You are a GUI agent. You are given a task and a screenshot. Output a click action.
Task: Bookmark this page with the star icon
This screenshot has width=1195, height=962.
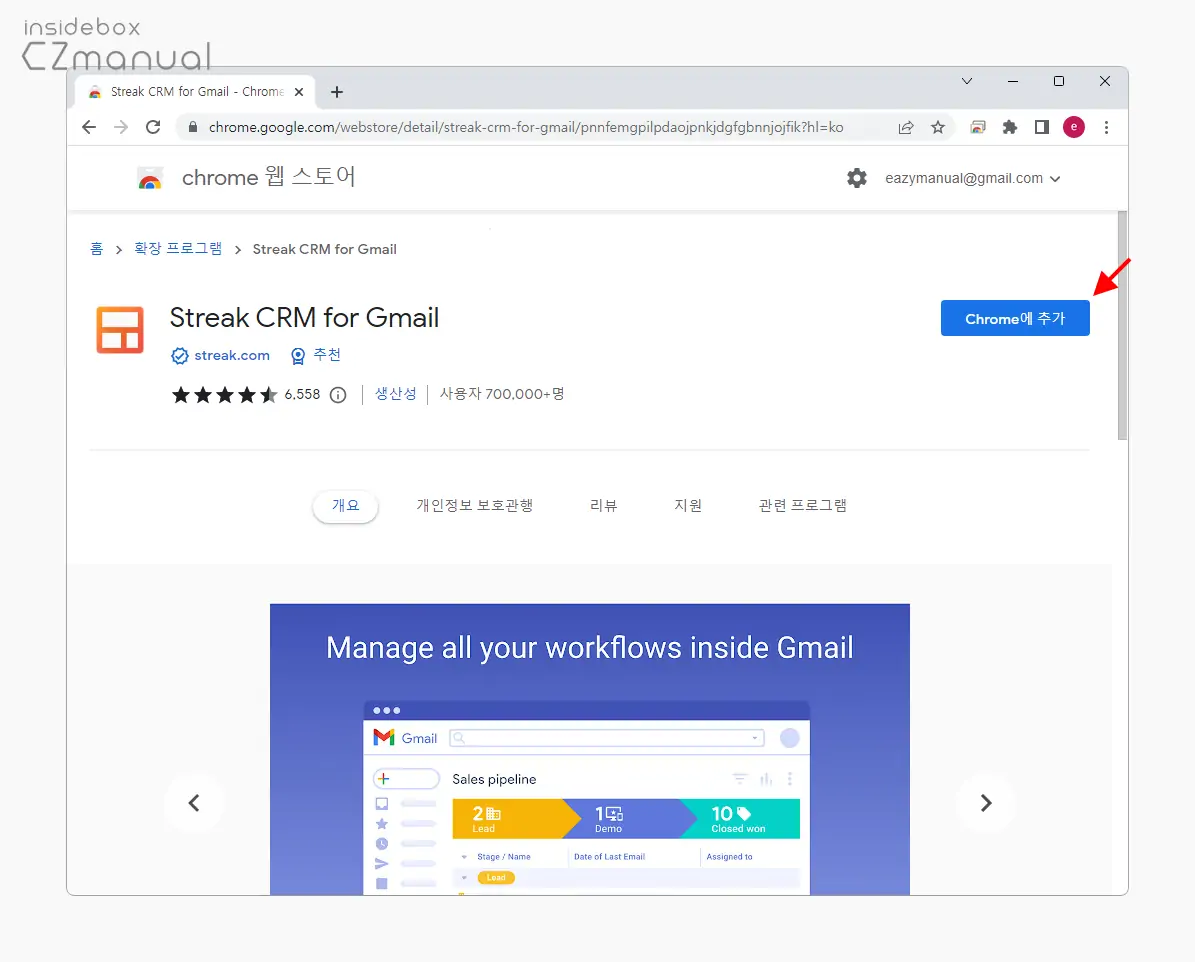point(938,127)
